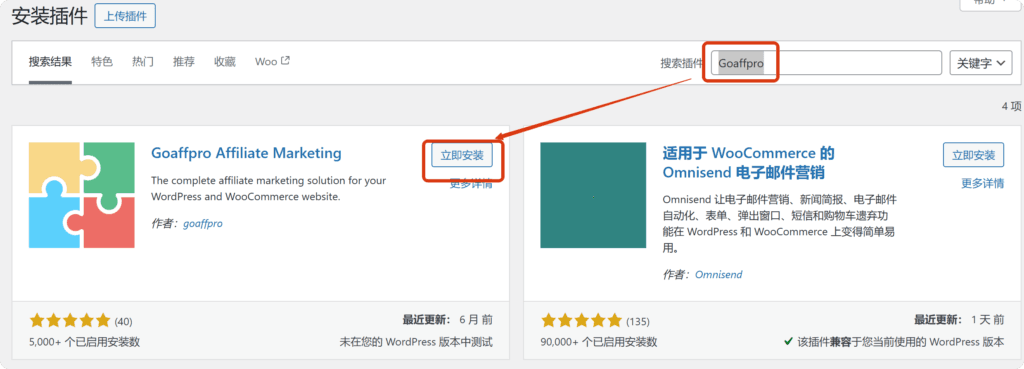Click the Goaffpro five-star rating
Screen dimensions: 1024x369
coord(70,321)
